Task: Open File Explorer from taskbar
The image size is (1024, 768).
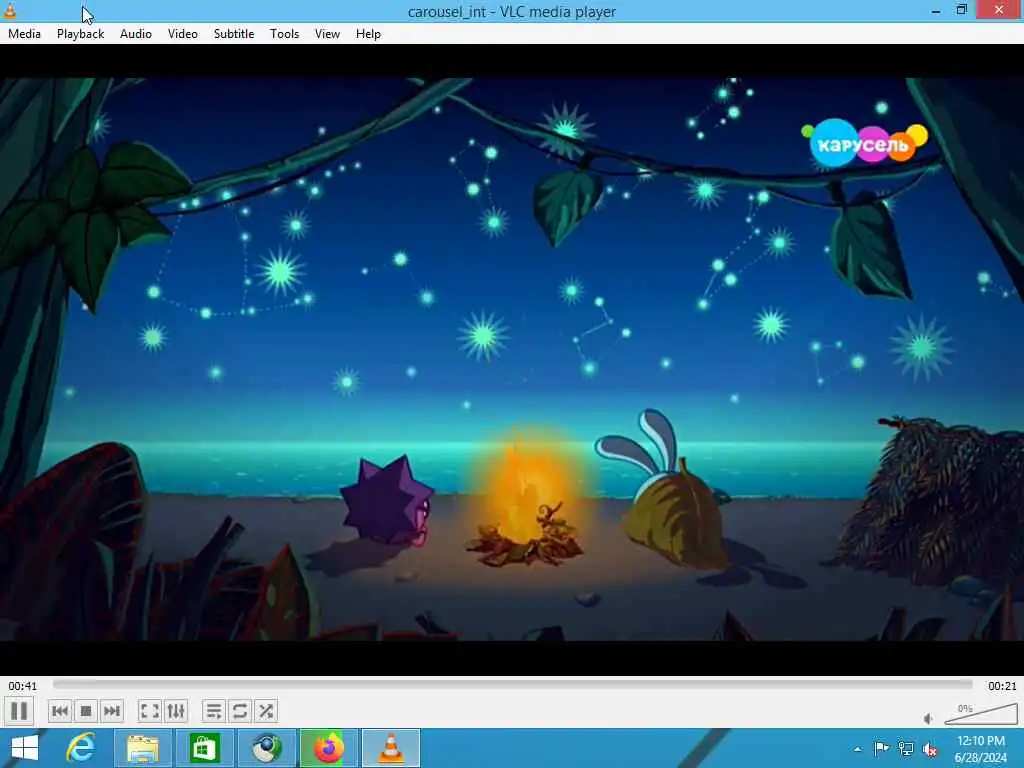Action: (142, 748)
